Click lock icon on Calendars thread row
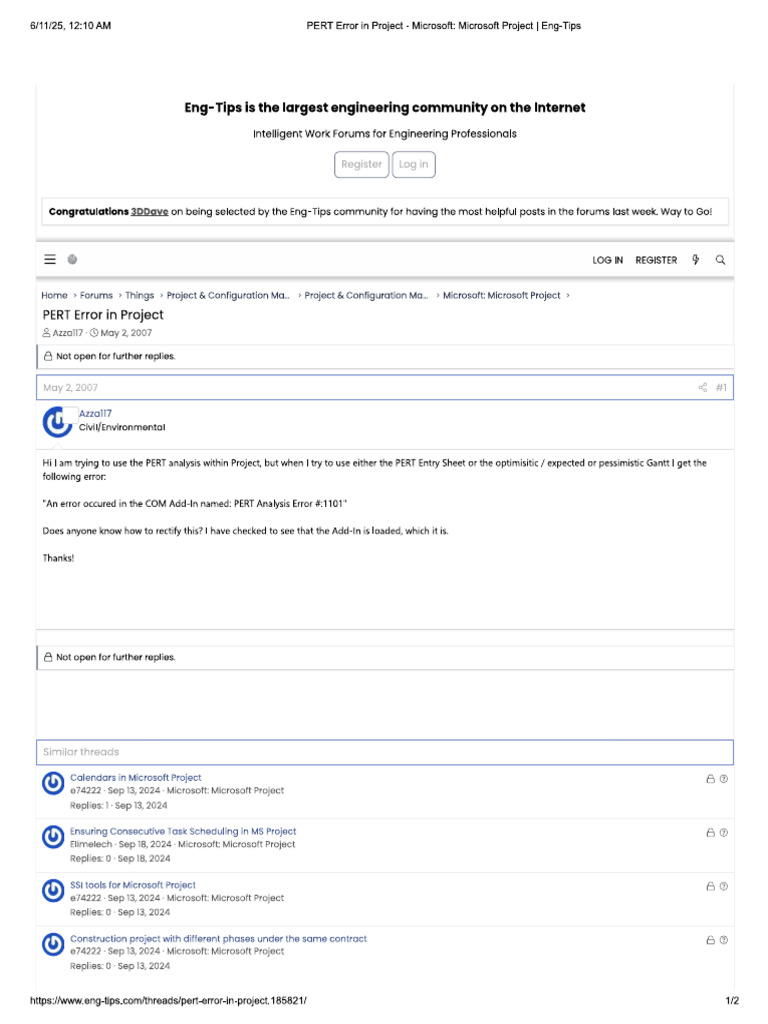This screenshot has width=768, height=1024. (x=710, y=778)
